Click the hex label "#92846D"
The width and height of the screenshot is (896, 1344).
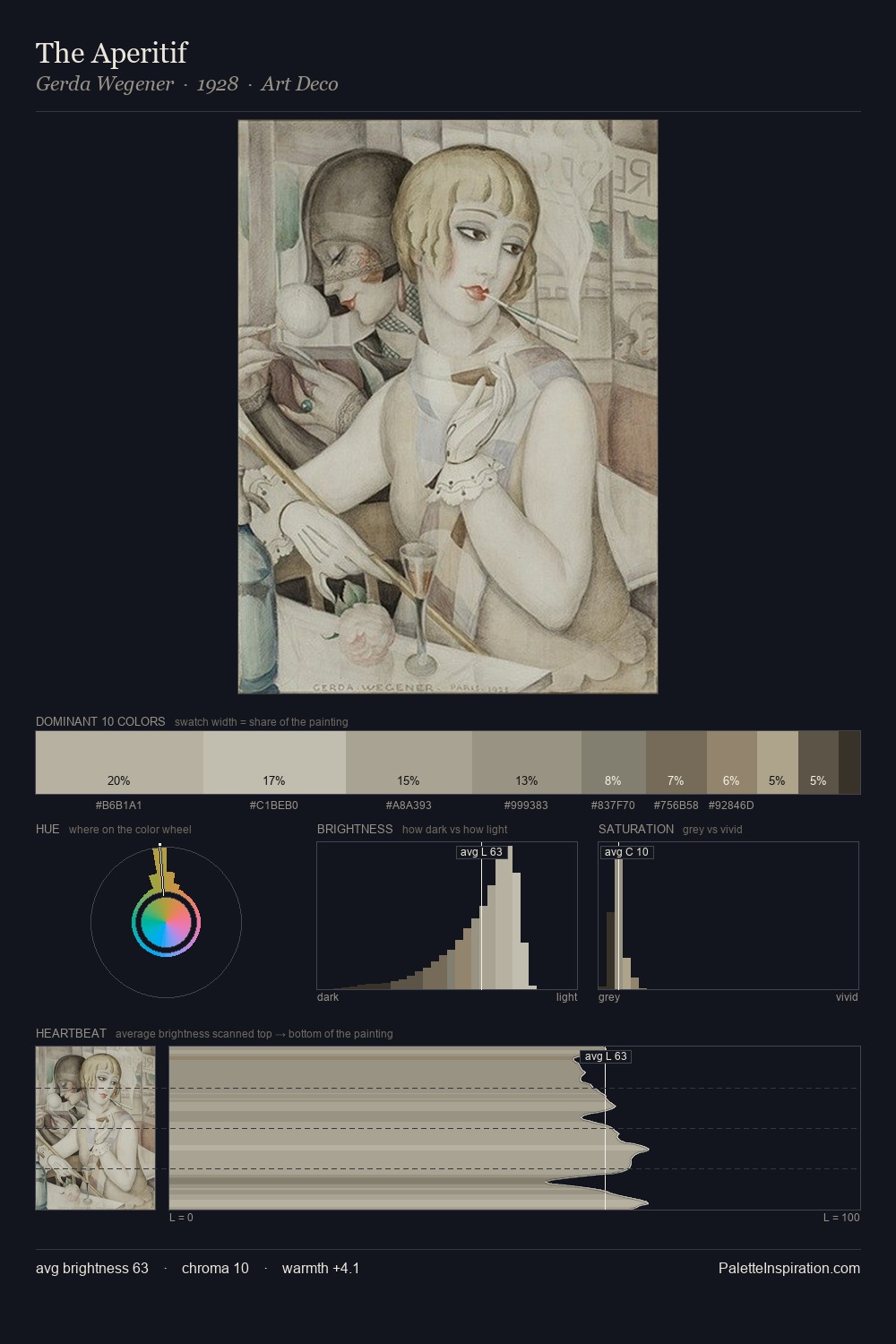[x=732, y=805]
